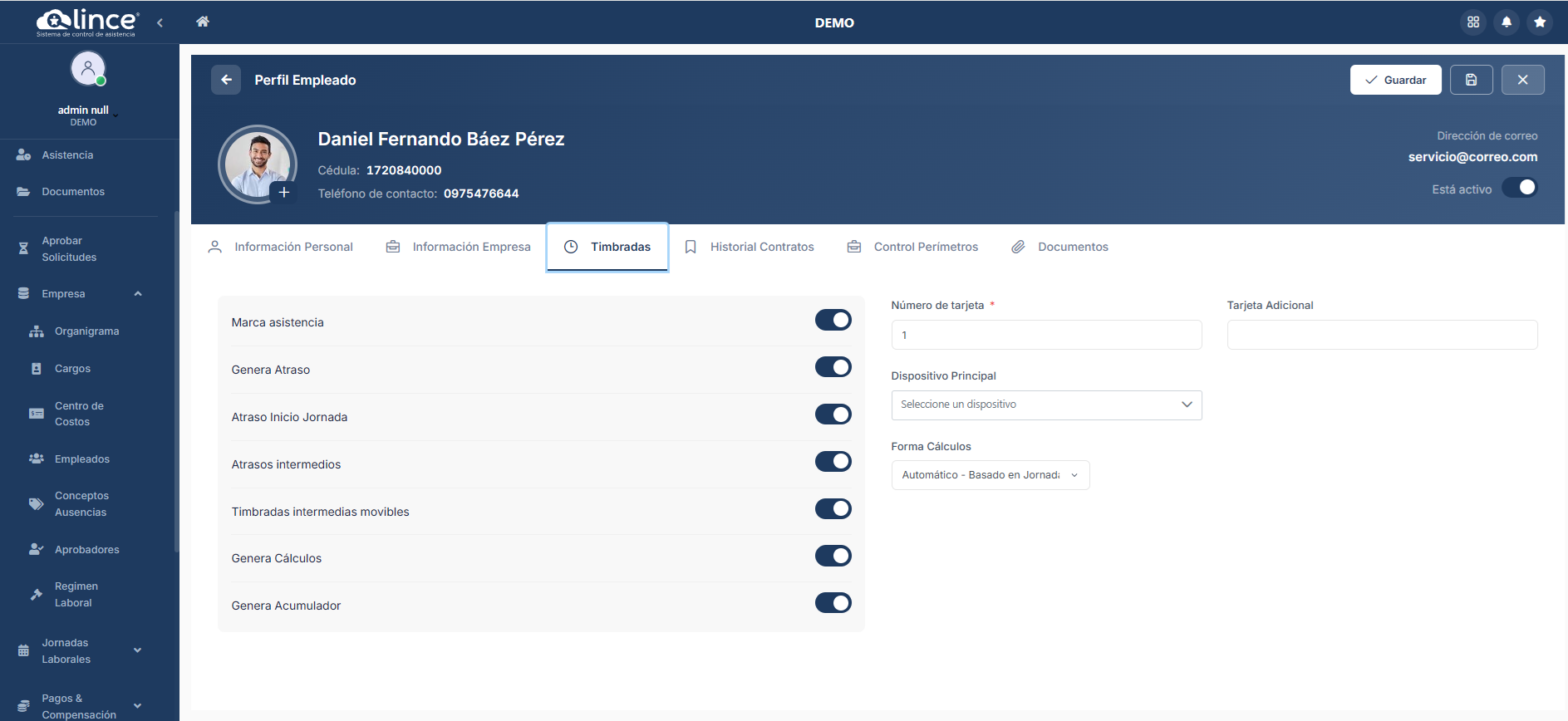Open the Dispositivo Principal dropdown
1568x721 pixels.
pyautogui.click(x=1045, y=405)
